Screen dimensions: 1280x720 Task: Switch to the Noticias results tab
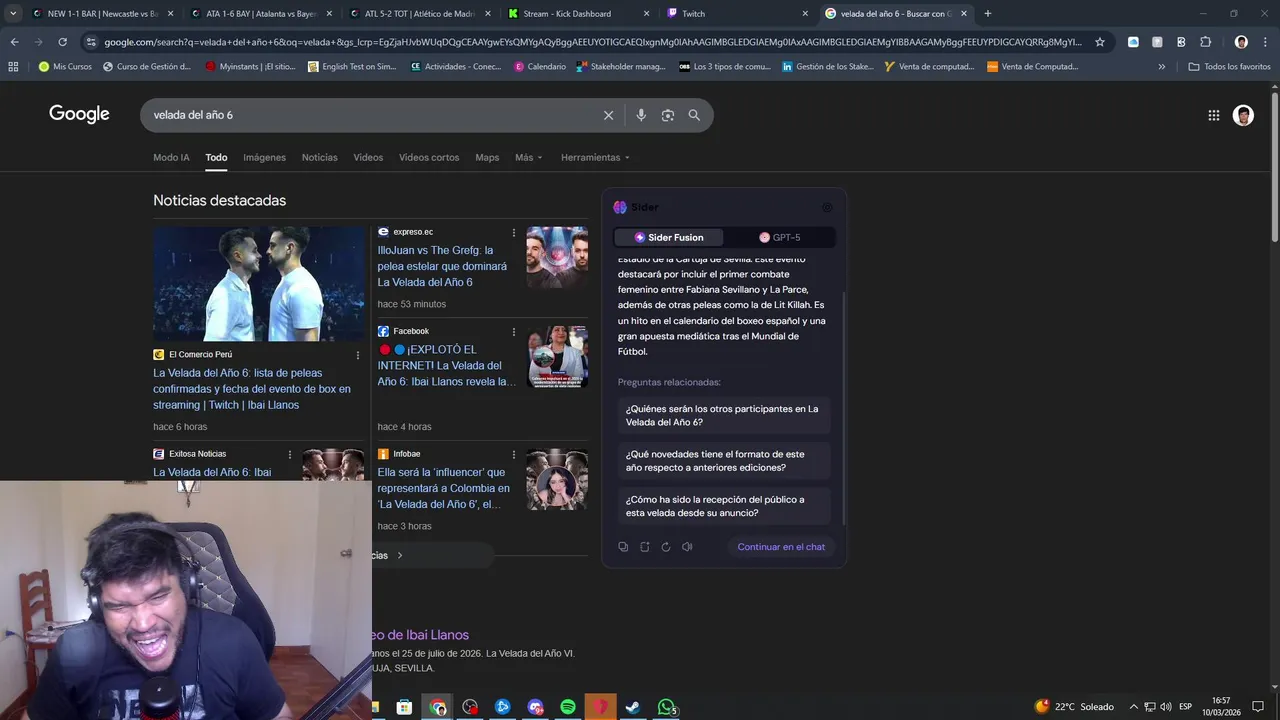point(320,158)
